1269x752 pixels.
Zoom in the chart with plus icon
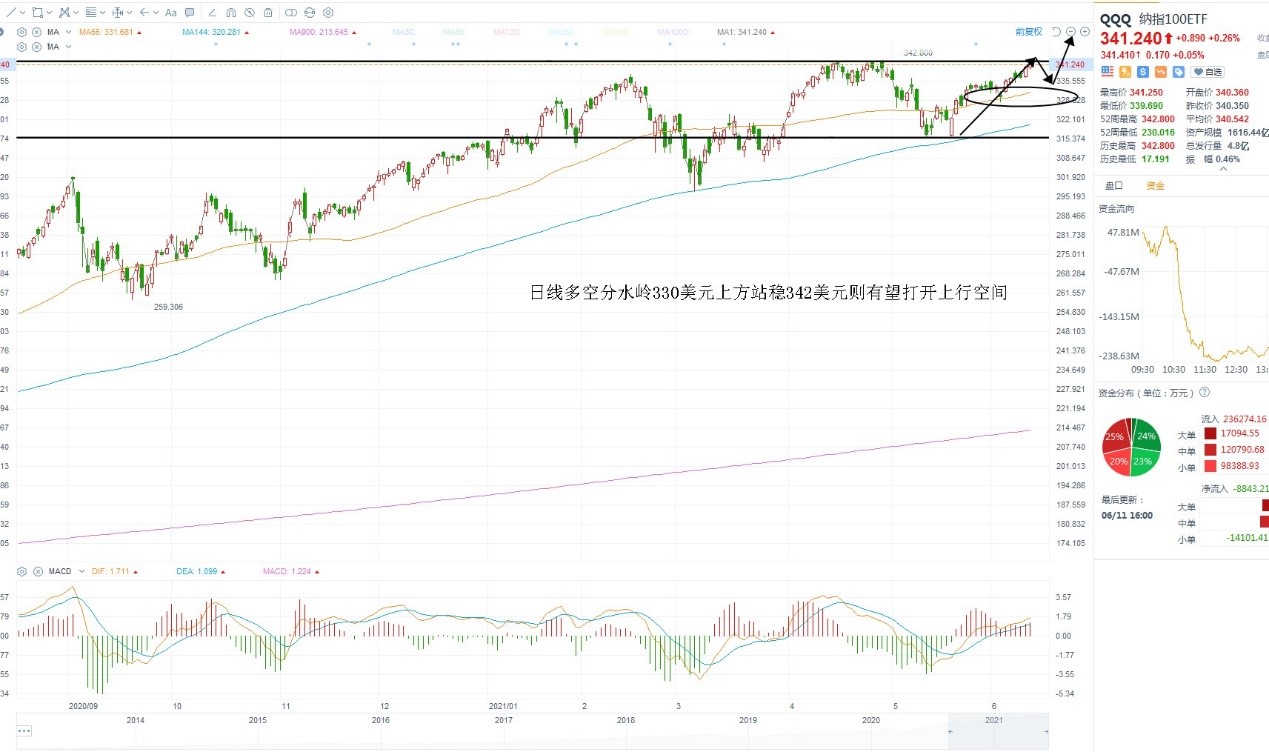click(x=1085, y=32)
